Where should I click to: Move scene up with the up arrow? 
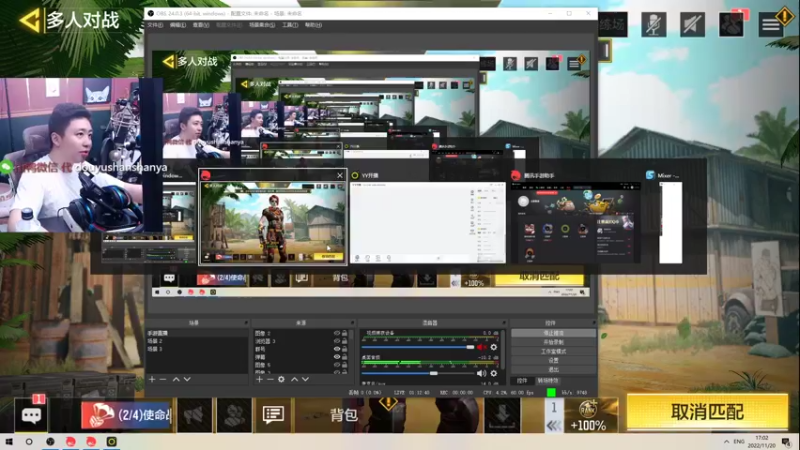coord(176,380)
